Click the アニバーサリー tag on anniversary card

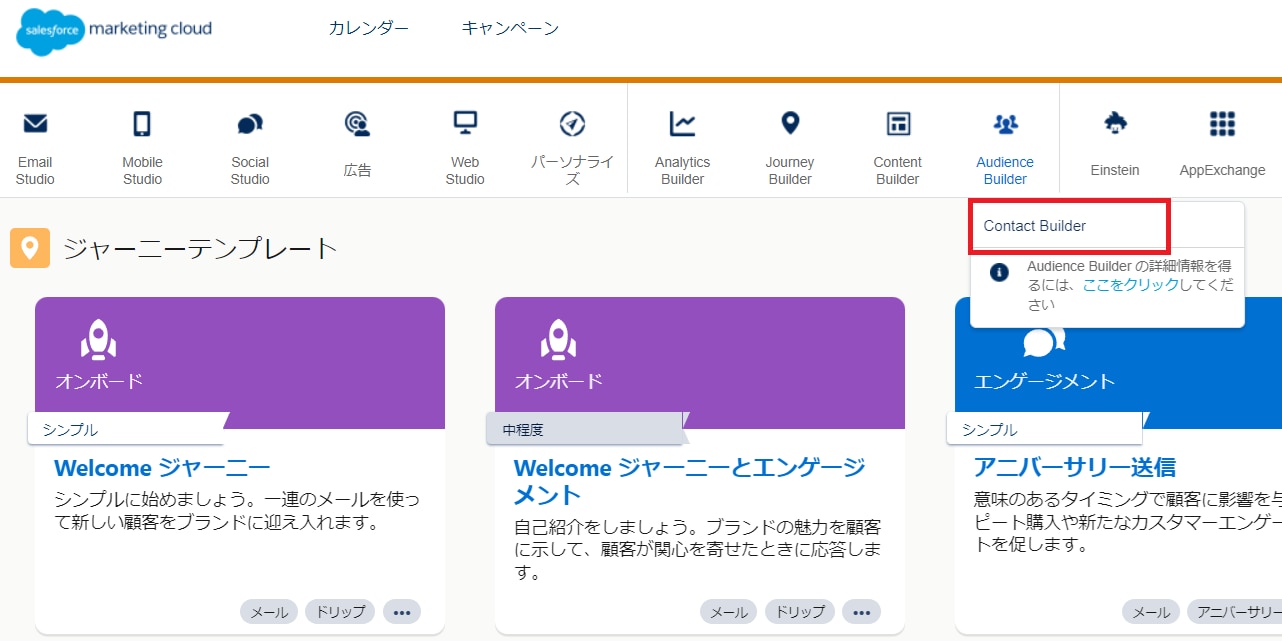[x=1234, y=612]
